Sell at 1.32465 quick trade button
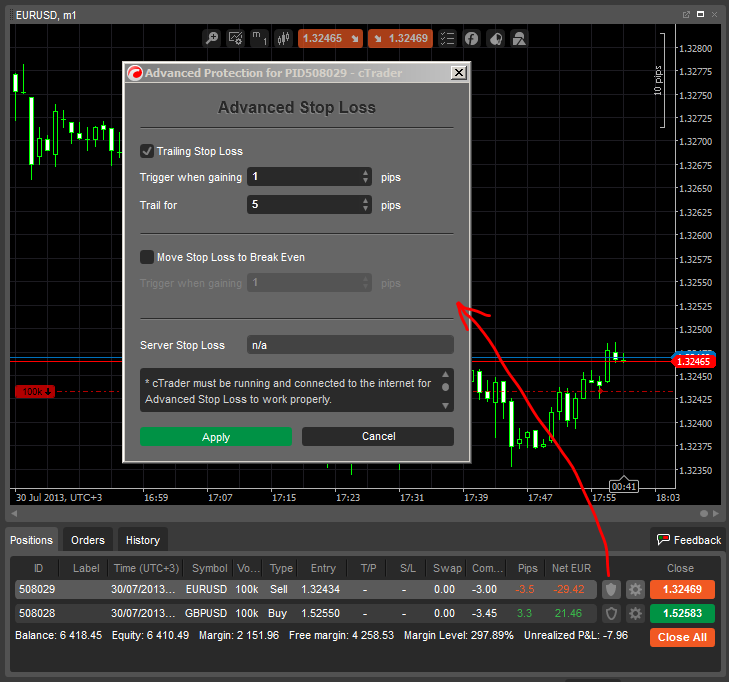 330,38
